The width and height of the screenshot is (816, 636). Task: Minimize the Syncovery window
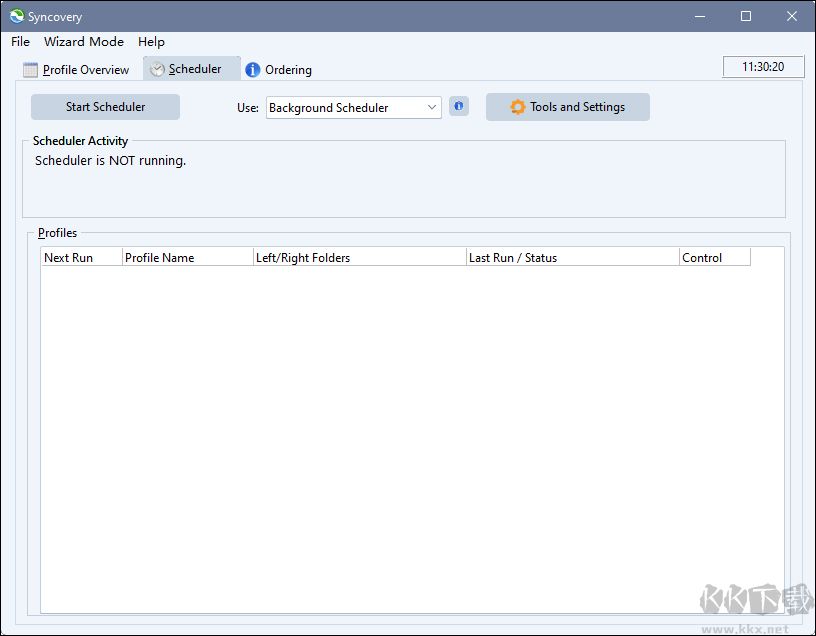coord(699,17)
